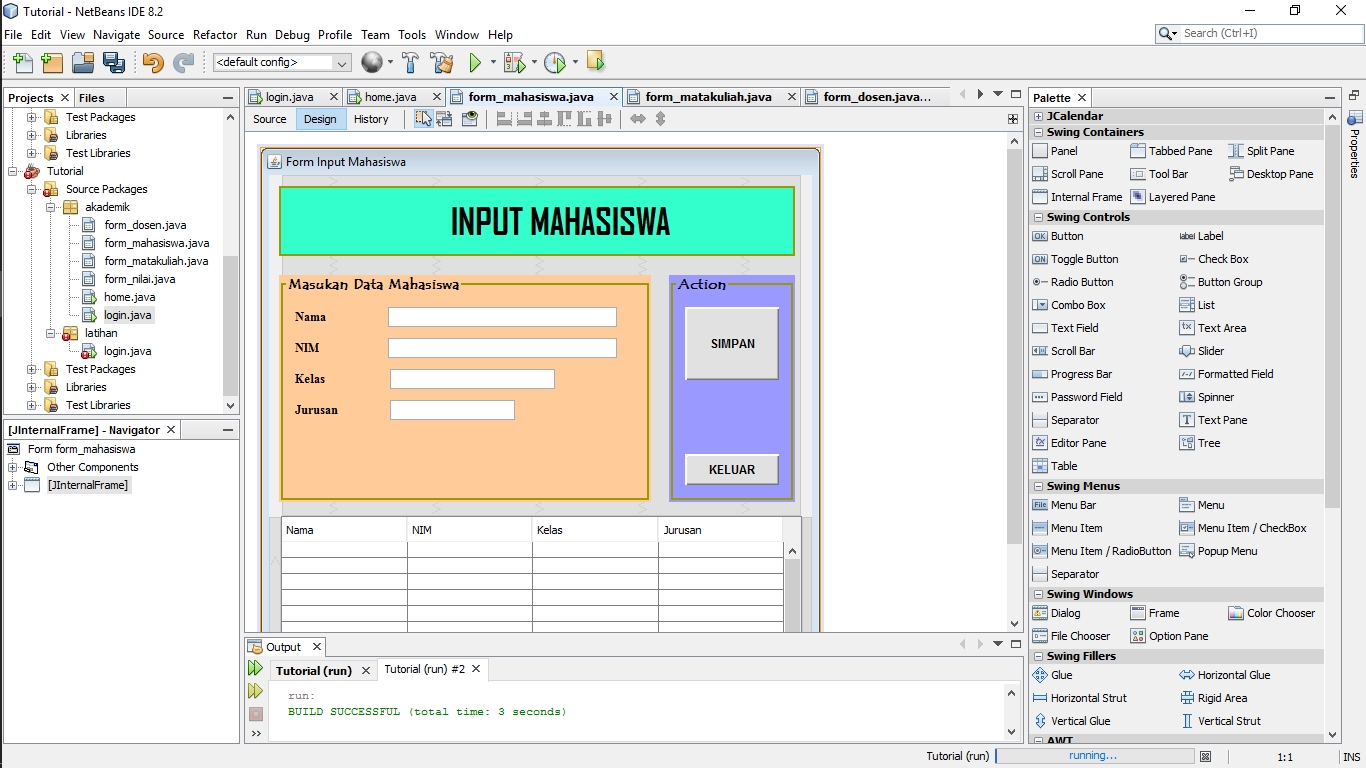Select the KELUAR button on the form
The width and height of the screenshot is (1366, 768).
[x=731, y=469]
